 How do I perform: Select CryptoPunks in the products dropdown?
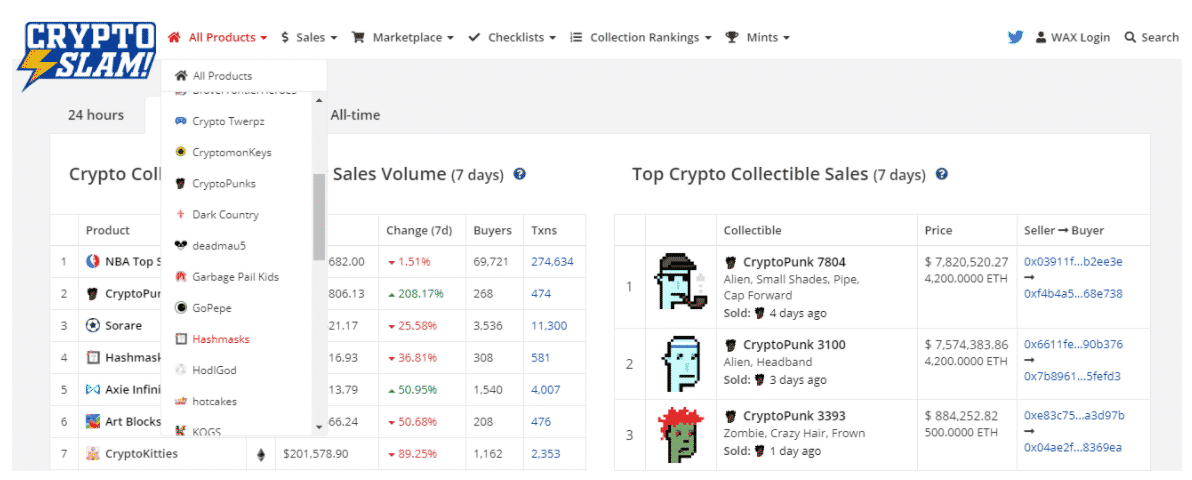click(224, 183)
